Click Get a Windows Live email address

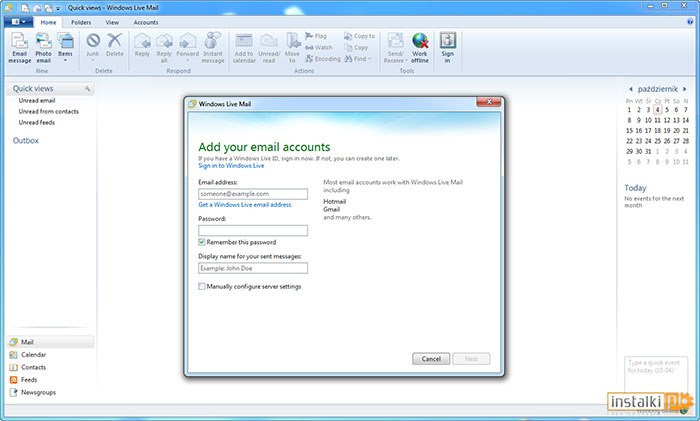pos(244,204)
